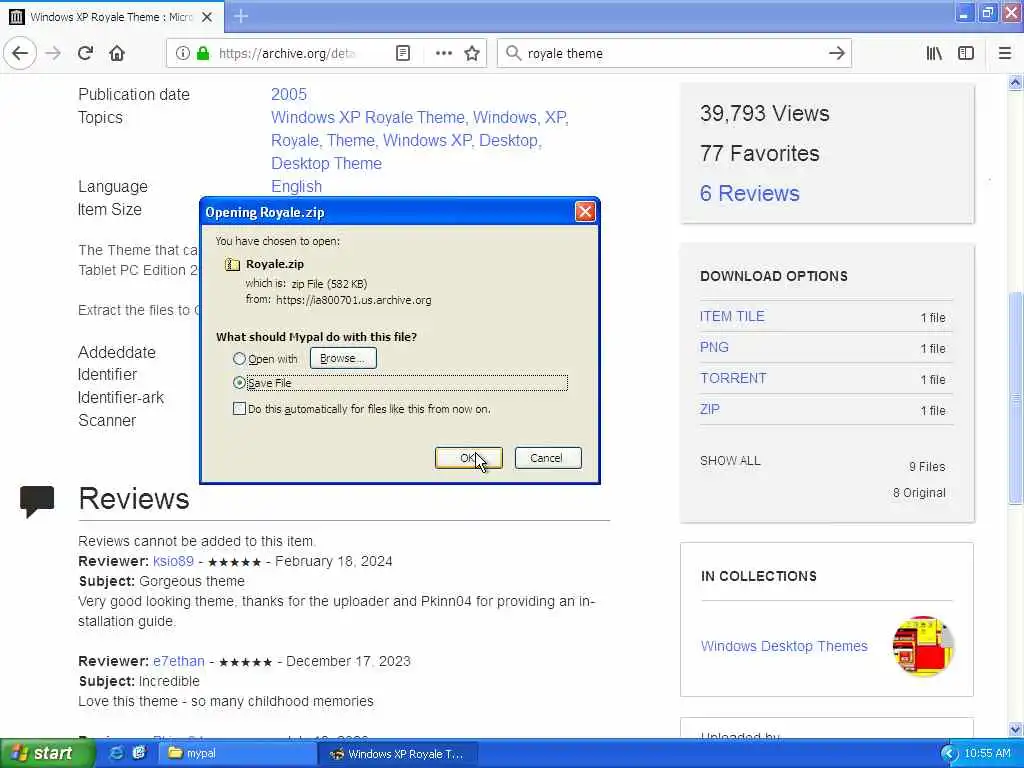Go back with the browser back arrow
The height and width of the screenshot is (768, 1024).
(x=20, y=54)
